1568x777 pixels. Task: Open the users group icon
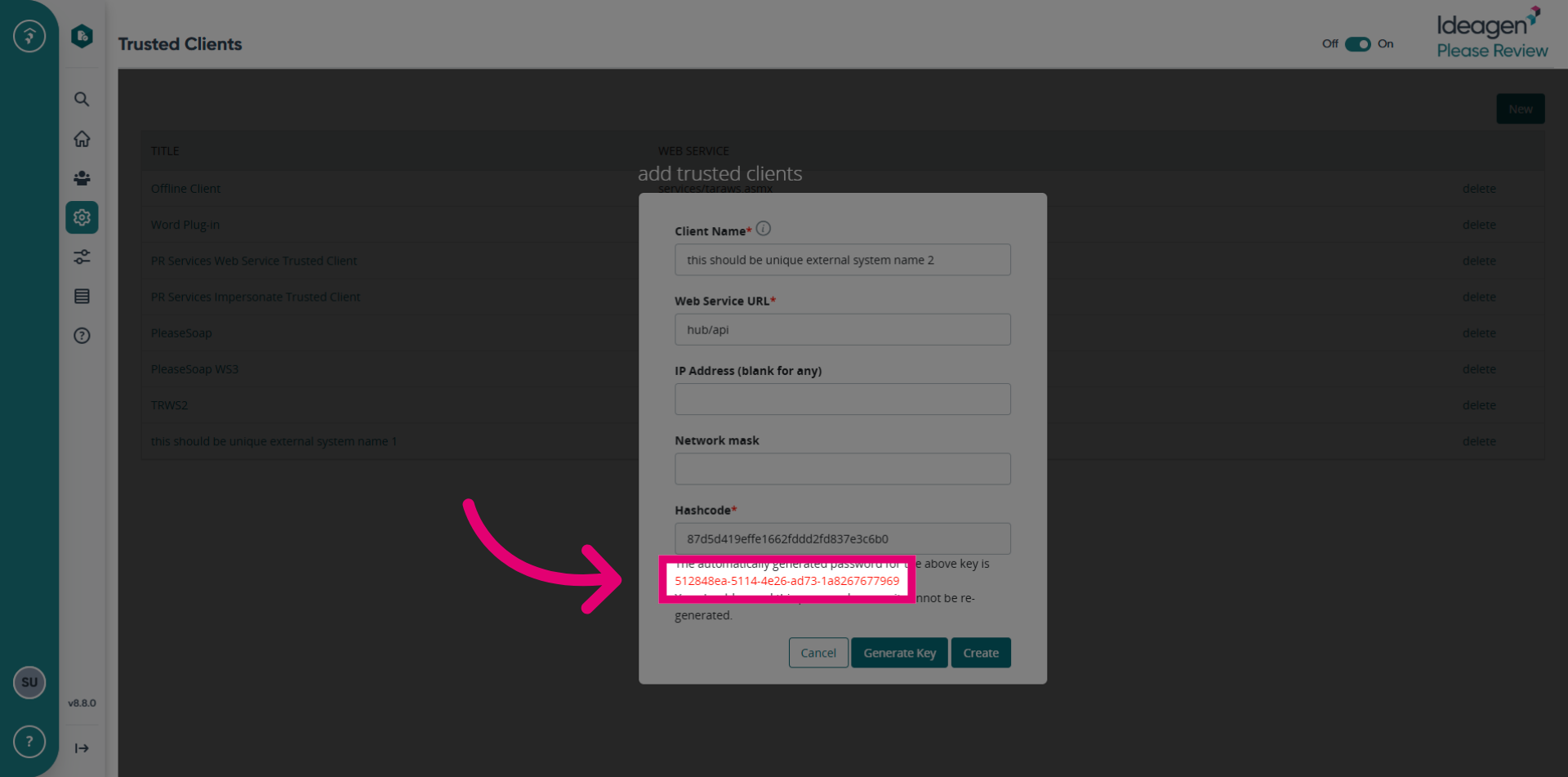(x=82, y=178)
